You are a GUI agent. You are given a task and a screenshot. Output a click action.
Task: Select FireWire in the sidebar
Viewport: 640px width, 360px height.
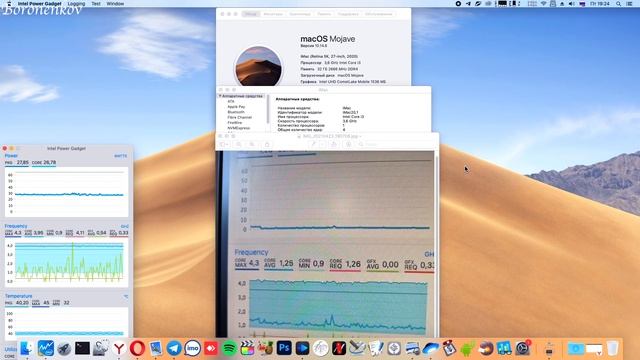pyautogui.click(x=235, y=122)
